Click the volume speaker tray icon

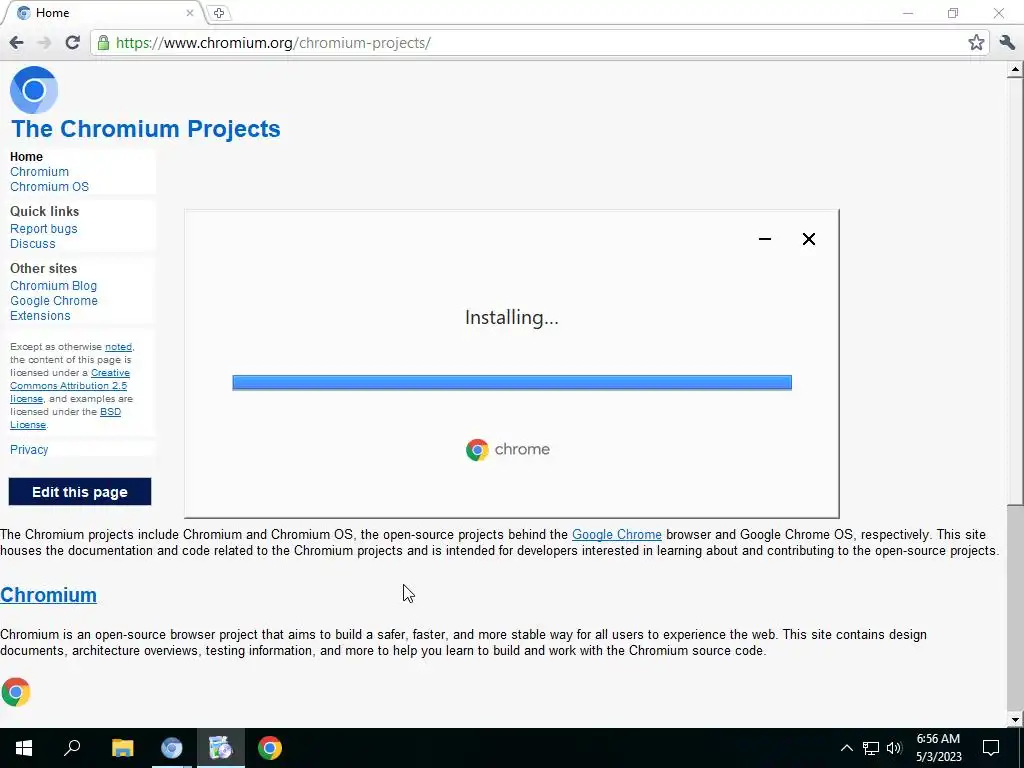894,748
